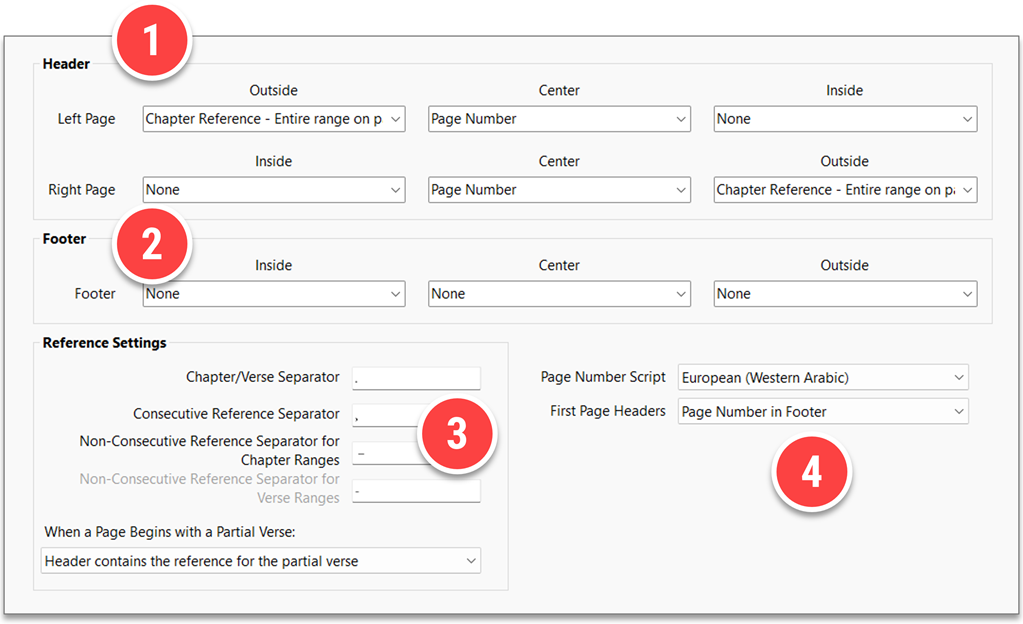Viewport: 1023px width, 624px height.
Task: Open the Footer Center dropdown
Action: pyautogui.click(x=559, y=294)
